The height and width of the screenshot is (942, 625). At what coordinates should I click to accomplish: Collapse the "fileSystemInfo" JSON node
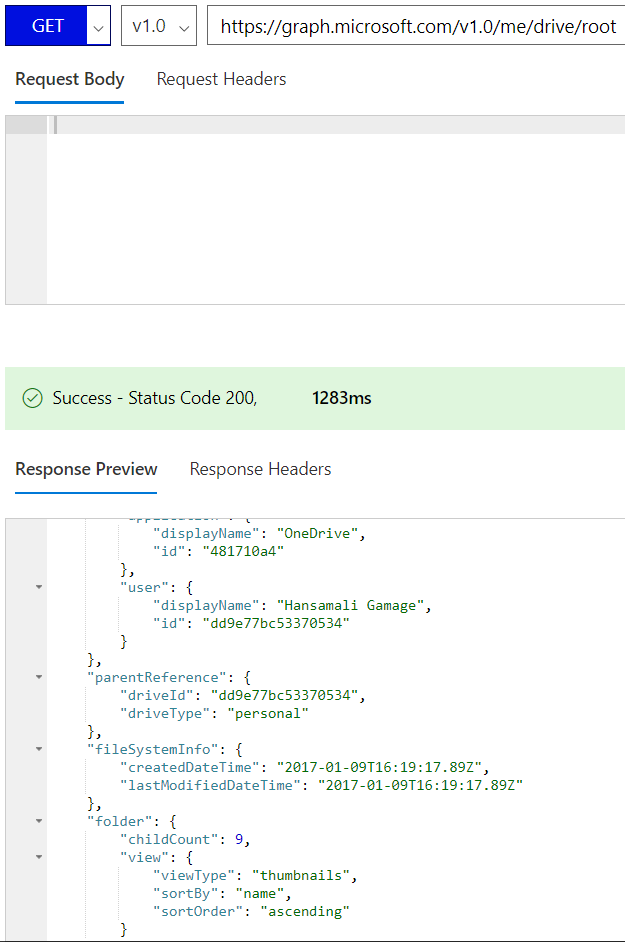pyautogui.click(x=39, y=749)
